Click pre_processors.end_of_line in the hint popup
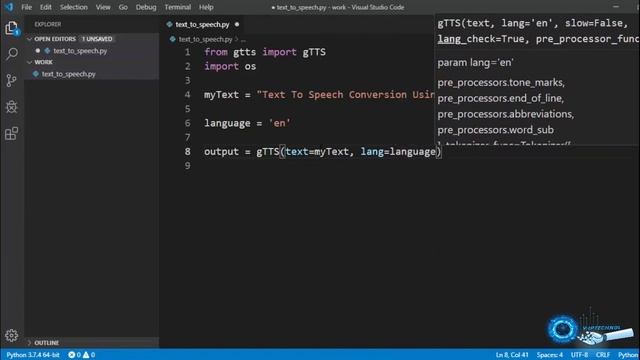The image size is (640, 360). 500,98
